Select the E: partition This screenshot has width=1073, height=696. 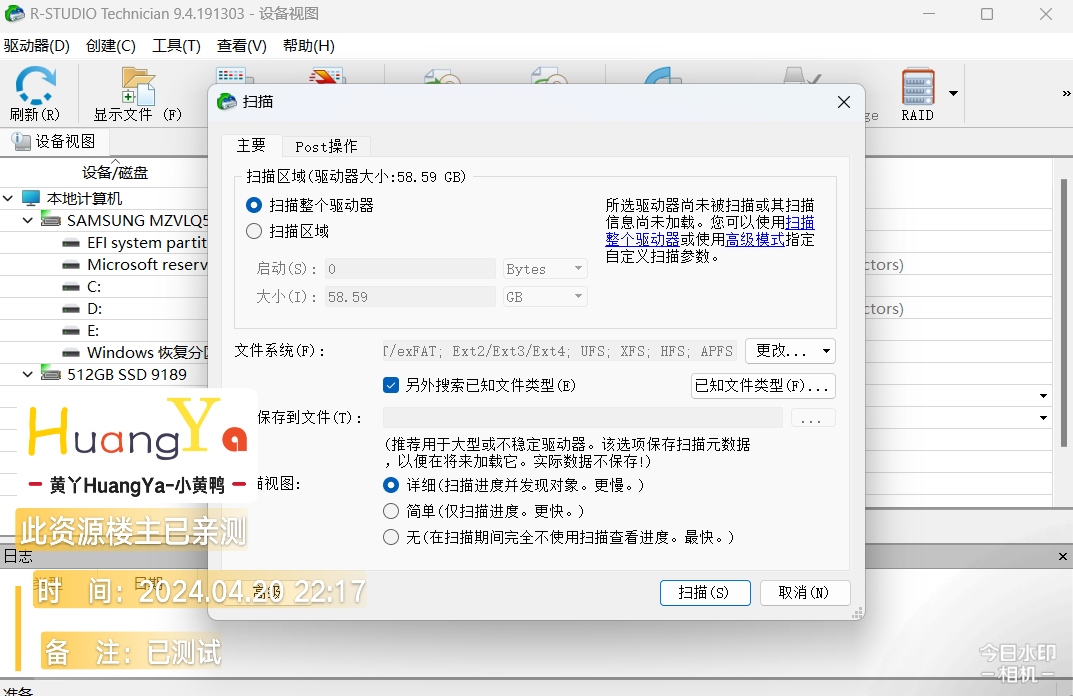click(x=81, y=331)
